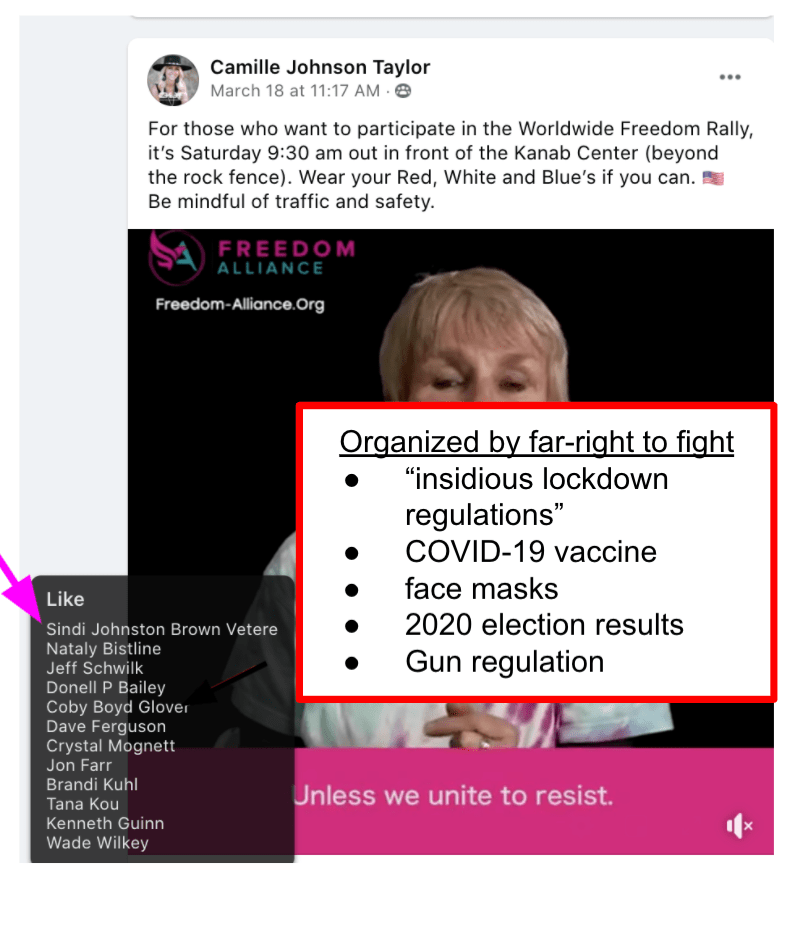Open the March 18 at 11:17 AM timestamp

[x=295, y=91]
